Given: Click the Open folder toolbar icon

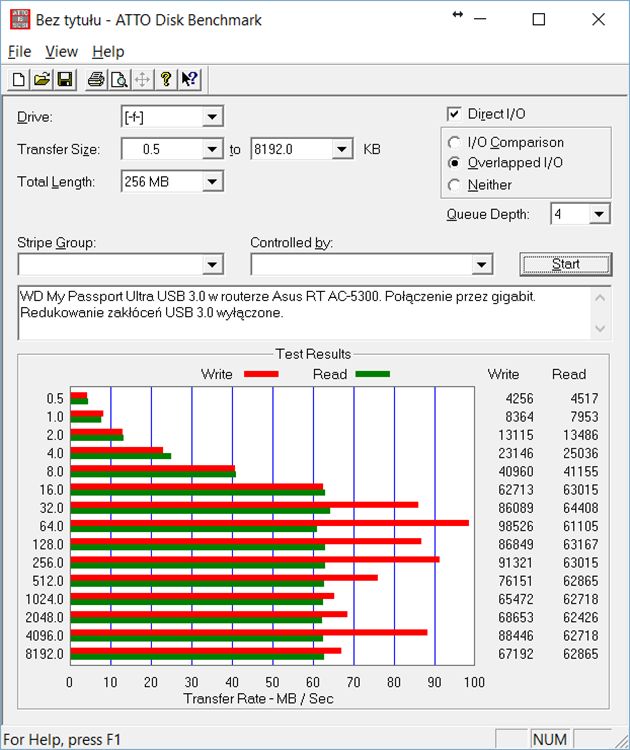Looking at the screenshot, I should click(42, 79).
